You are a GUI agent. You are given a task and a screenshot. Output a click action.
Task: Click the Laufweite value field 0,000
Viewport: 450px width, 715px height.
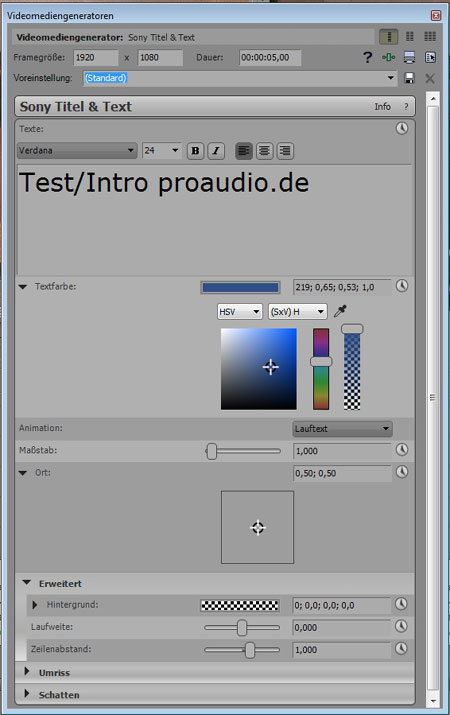pyautogui.click(x=341, y=627)
